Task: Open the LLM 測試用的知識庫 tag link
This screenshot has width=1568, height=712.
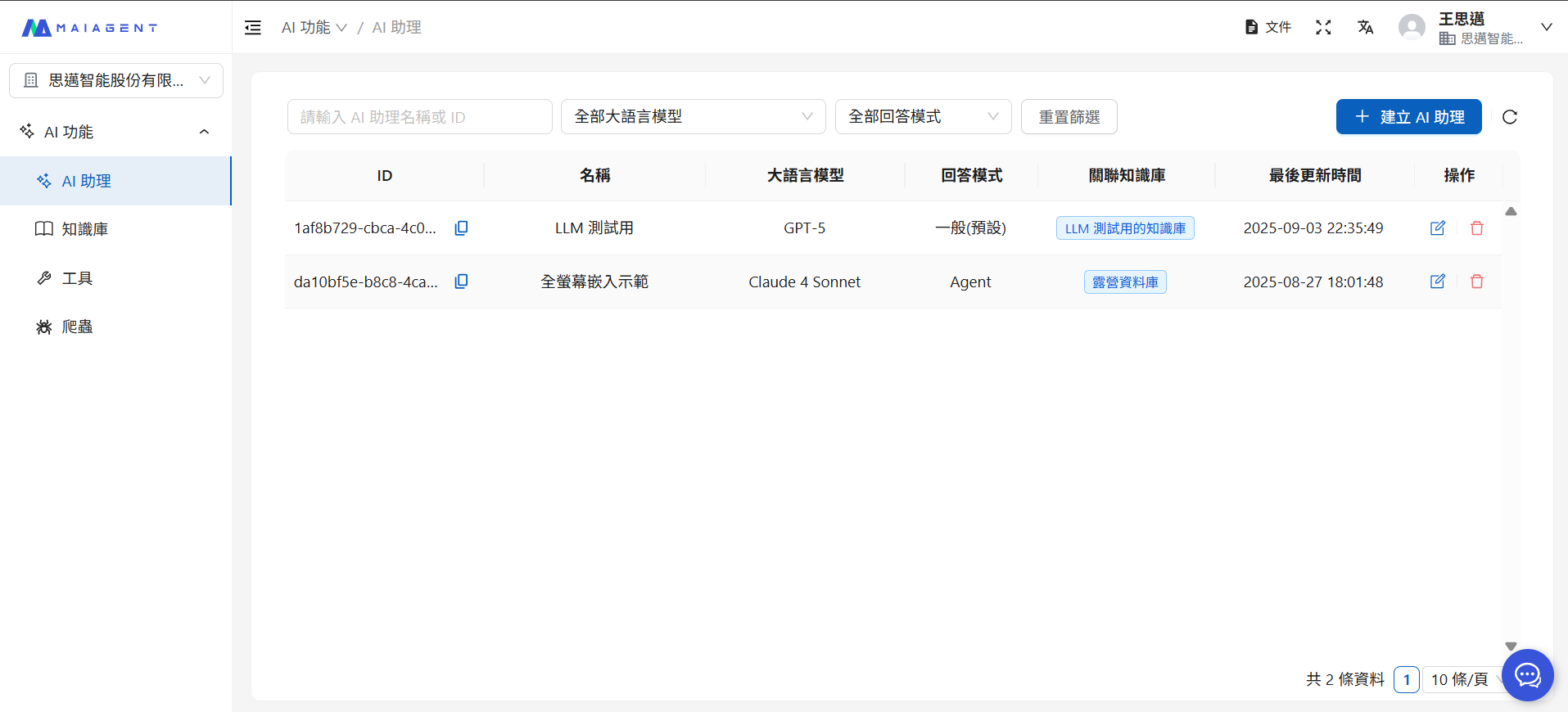Action: coord(1124,228)
